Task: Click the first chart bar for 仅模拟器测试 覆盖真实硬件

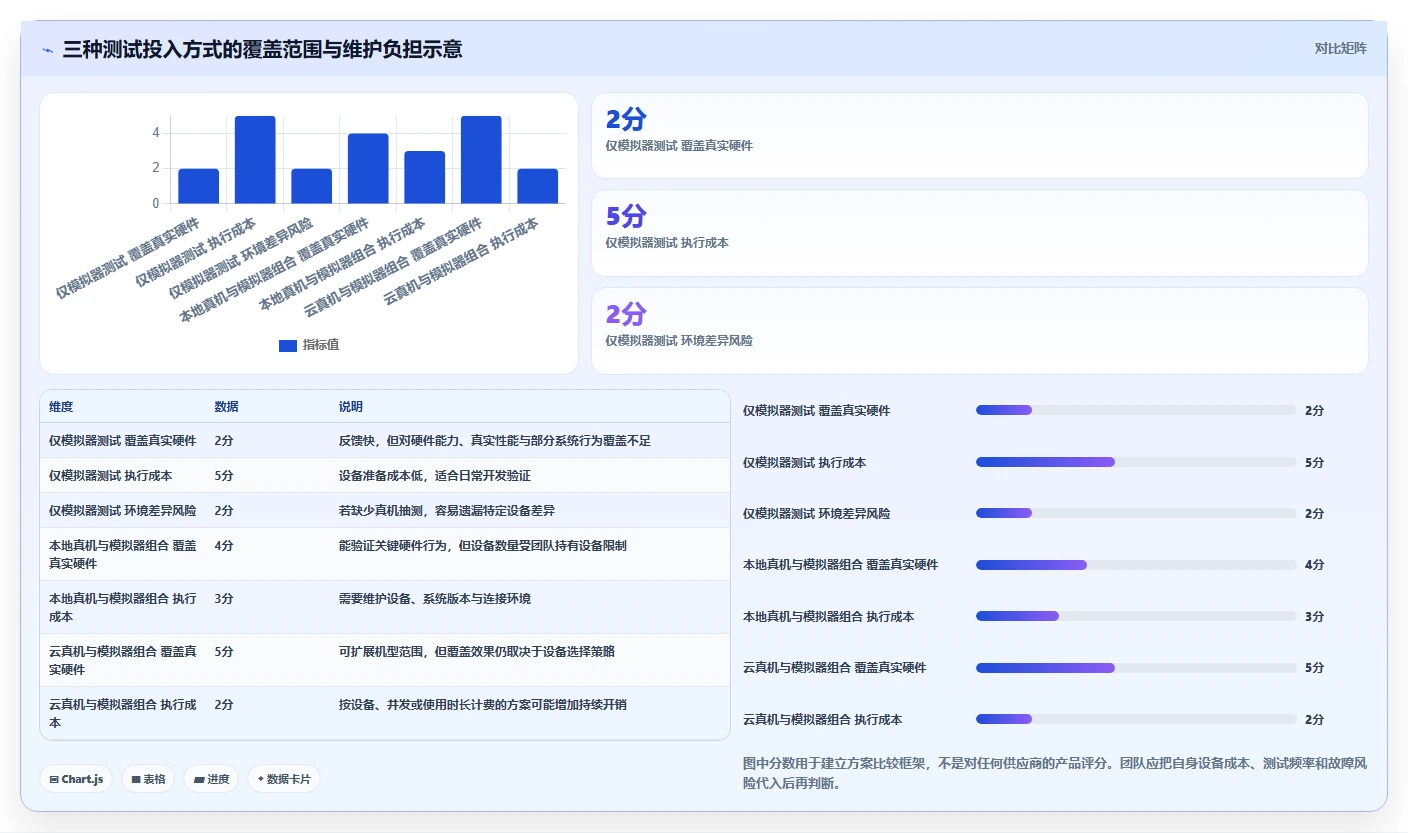Action: pos(198,186)
